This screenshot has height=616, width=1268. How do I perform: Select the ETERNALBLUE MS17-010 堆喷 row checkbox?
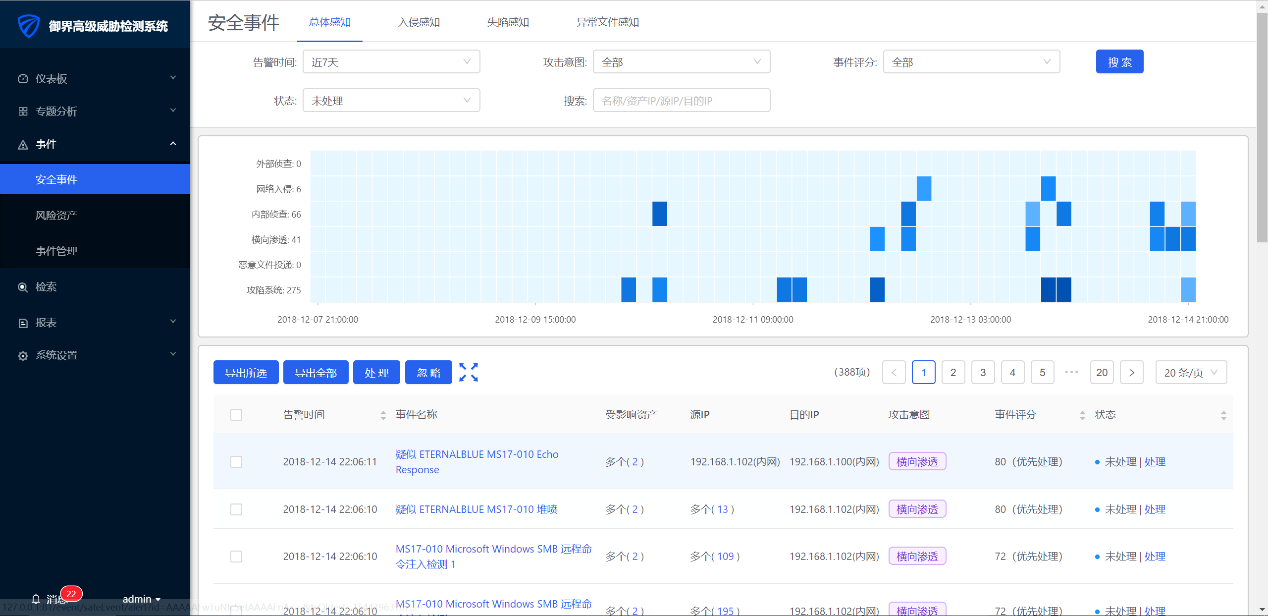tap(236, 509)
